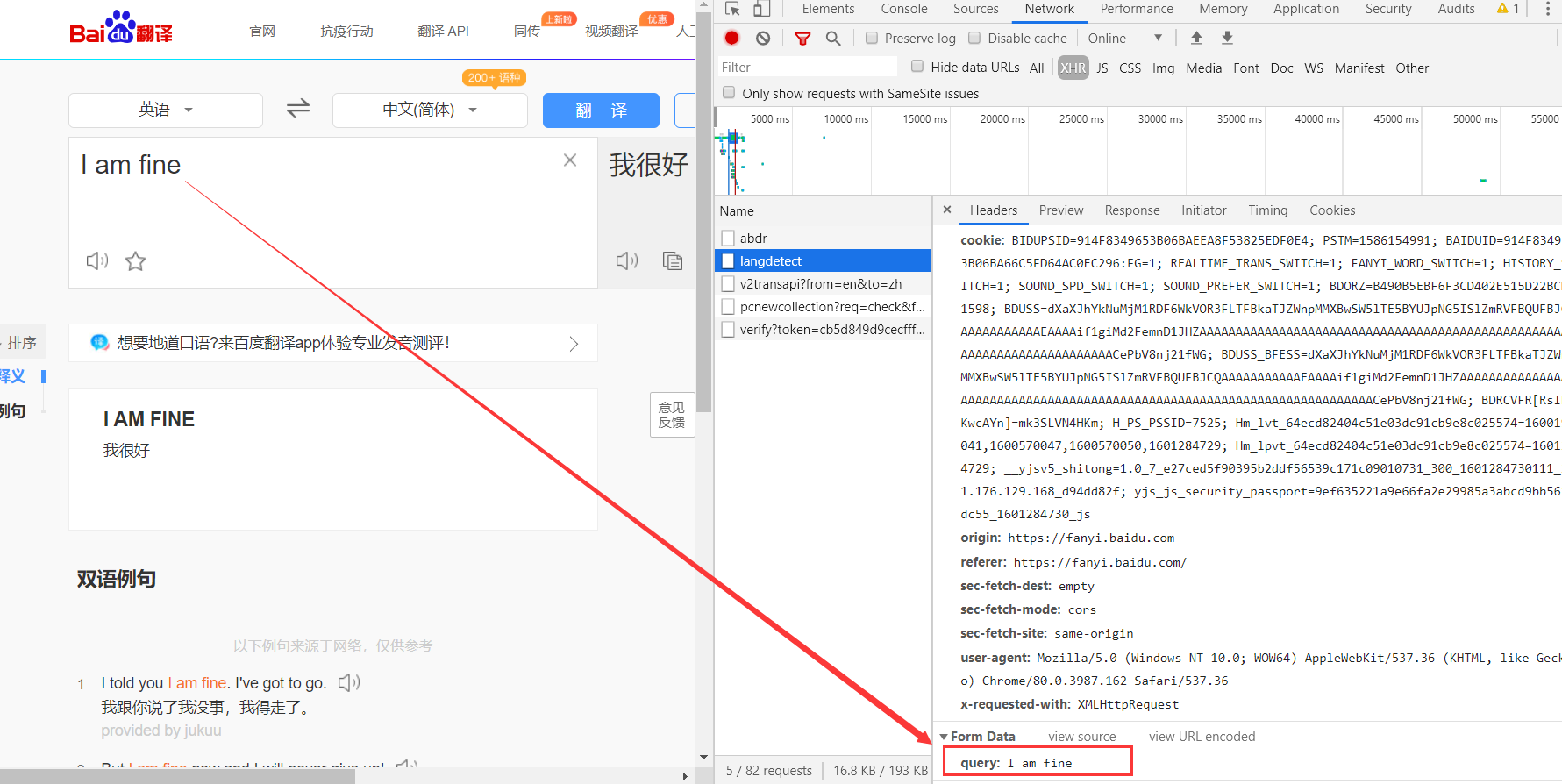
Task: Click the blue 翻译 translate button
Action: tap(601, 110)
